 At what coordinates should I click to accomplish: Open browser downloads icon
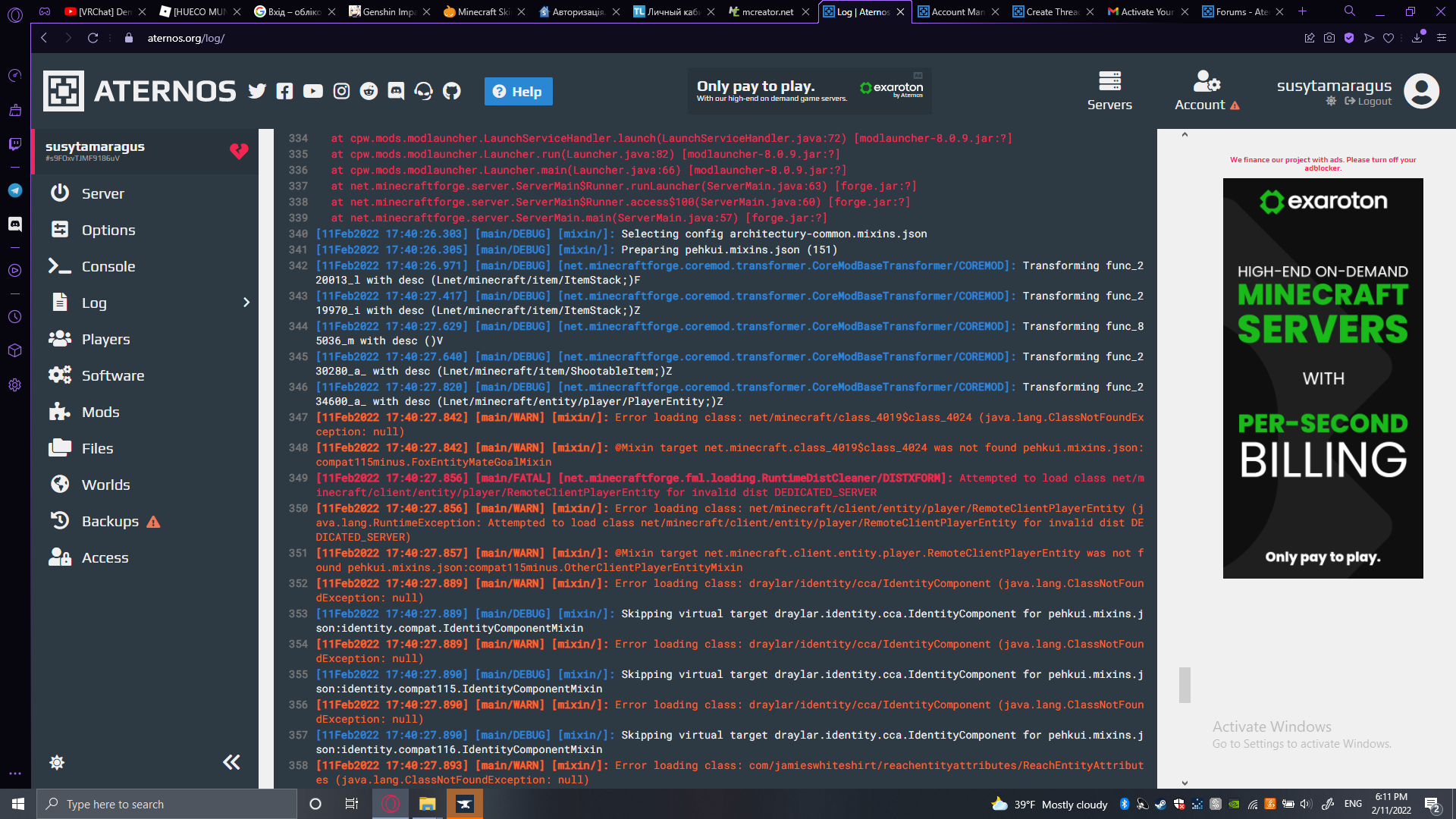click(1417, 38)
